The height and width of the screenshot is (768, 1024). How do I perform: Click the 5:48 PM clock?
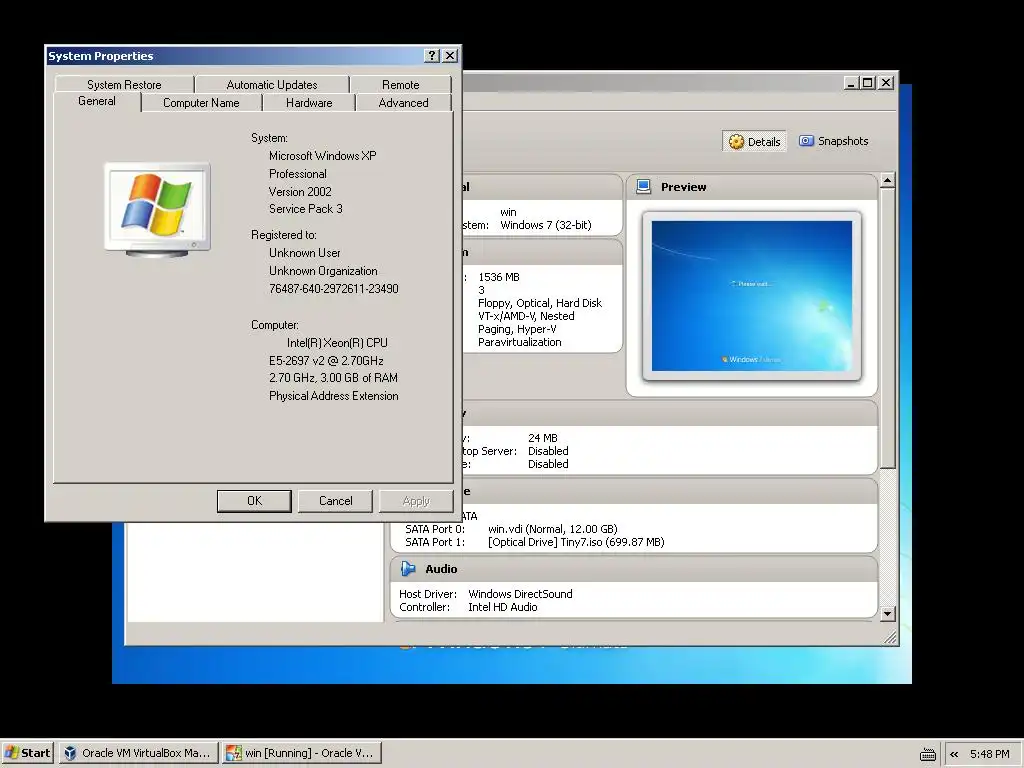(989, 754)
